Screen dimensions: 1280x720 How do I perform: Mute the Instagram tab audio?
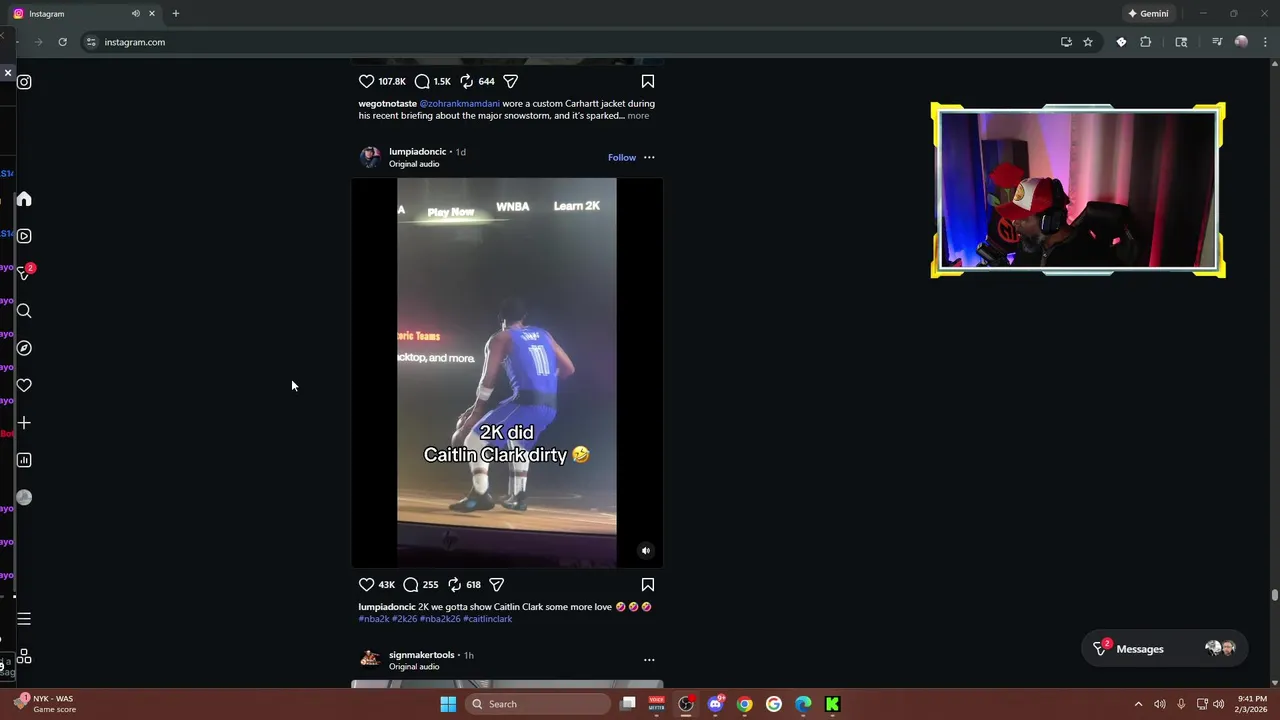136,14
